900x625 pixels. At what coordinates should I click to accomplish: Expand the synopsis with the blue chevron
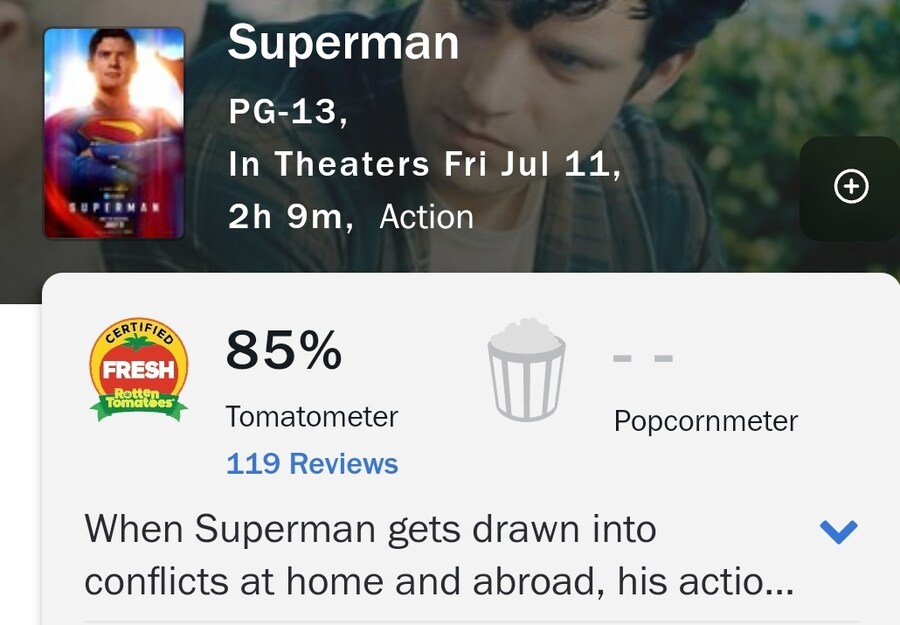(839, 531)
